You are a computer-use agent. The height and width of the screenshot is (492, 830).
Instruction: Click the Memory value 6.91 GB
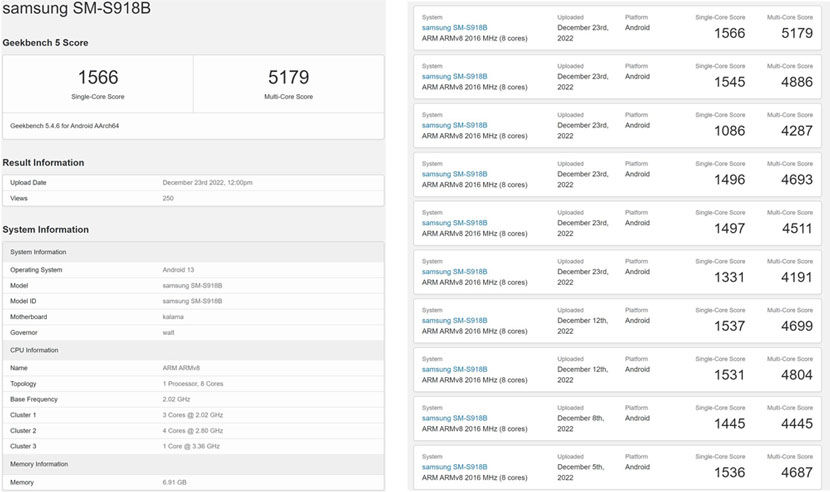point(174,482)
